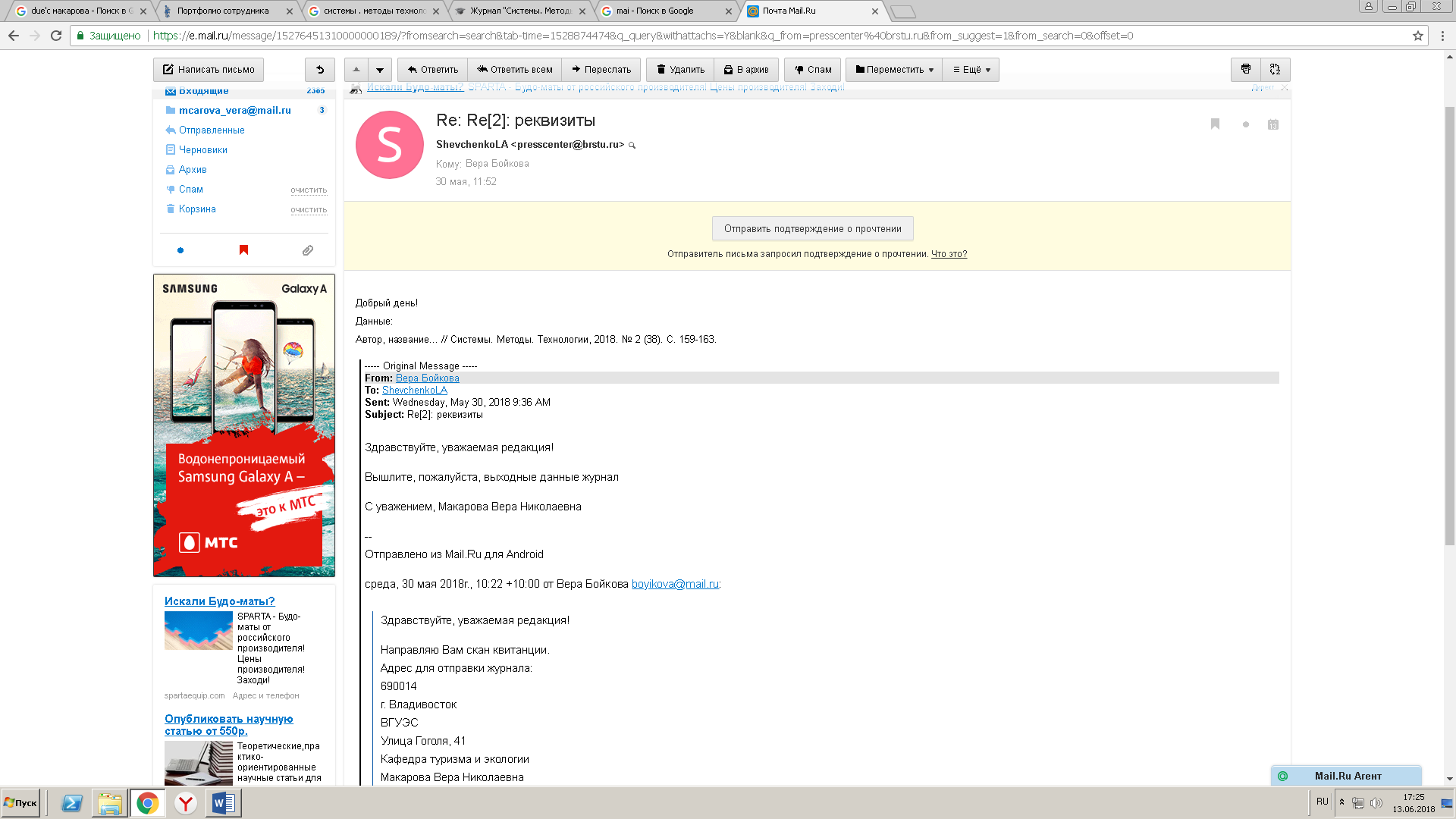Image resolution: width=1456 pixels, height=819 pixels.
Task: Click the translate message icon
Action: pyautogui.click(x=1275, y=69)
